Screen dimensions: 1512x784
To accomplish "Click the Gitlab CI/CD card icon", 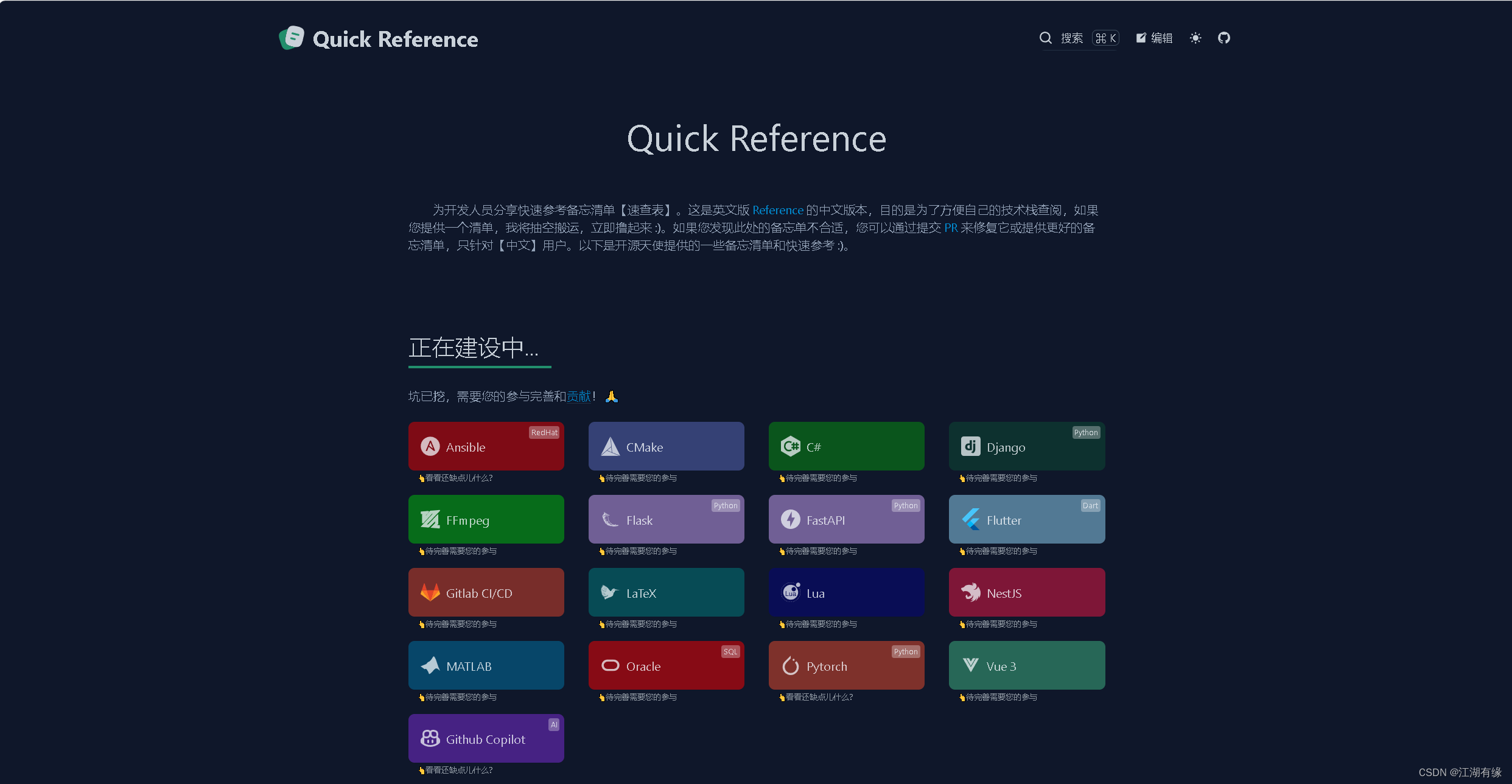I will pos(431,593).
